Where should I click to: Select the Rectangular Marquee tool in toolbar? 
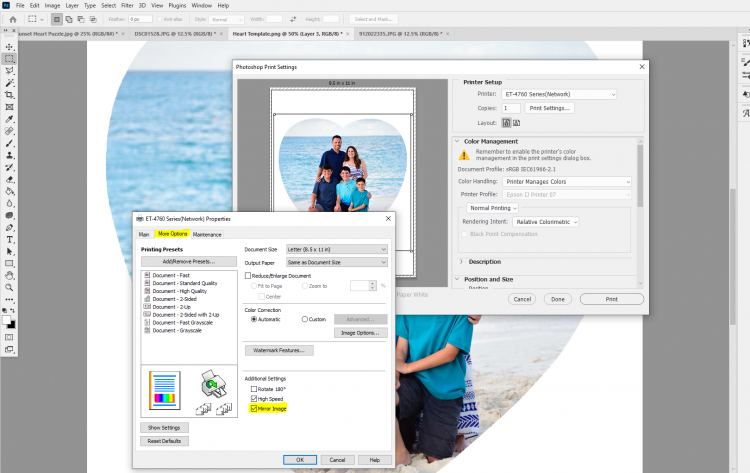pos(9,59)
